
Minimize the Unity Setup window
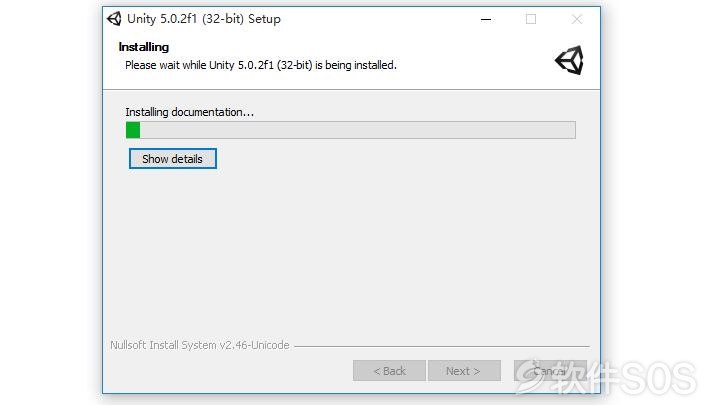(486, 19)
